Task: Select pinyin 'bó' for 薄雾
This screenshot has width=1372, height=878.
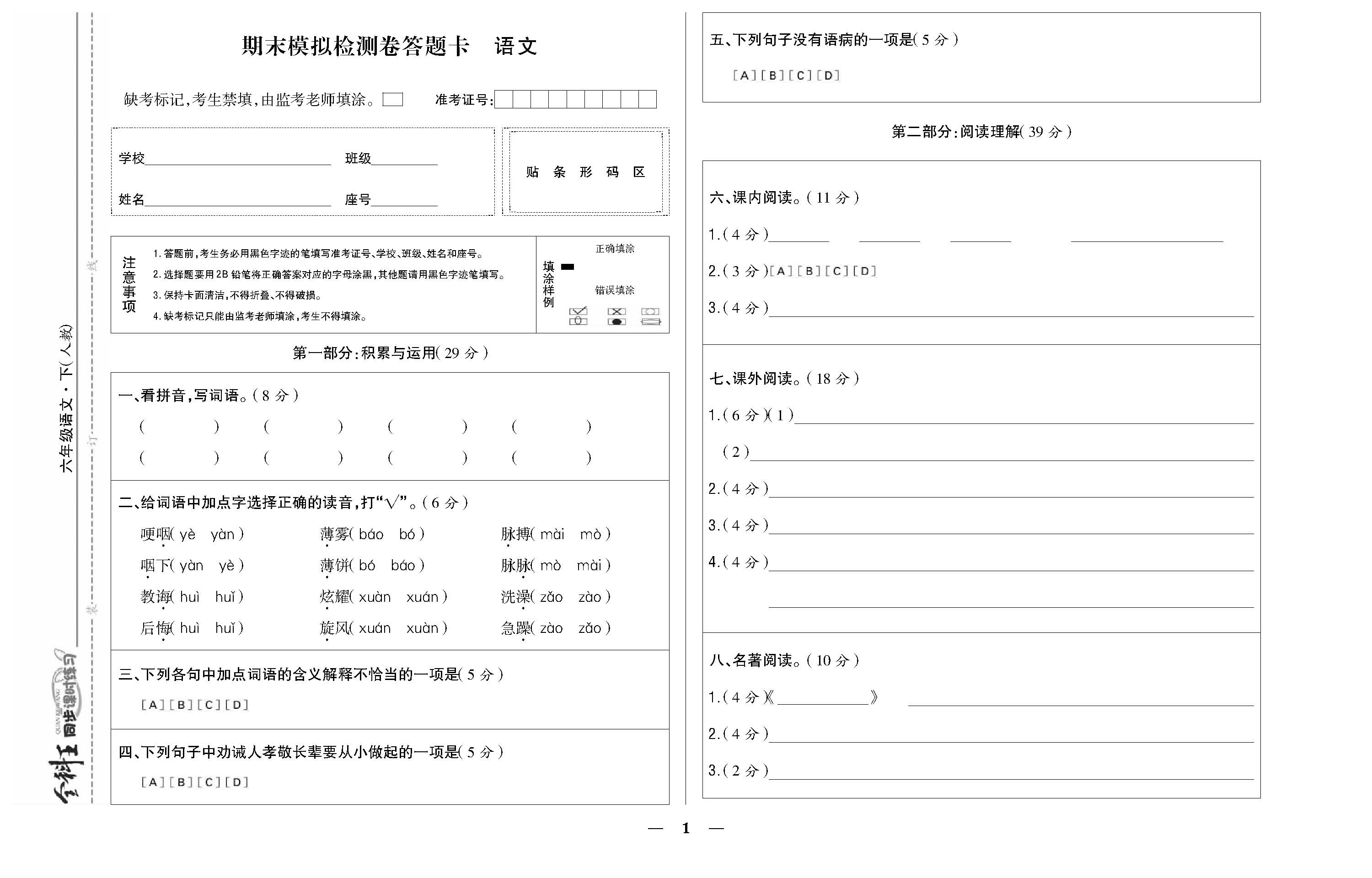Action: tap(407, 534)
